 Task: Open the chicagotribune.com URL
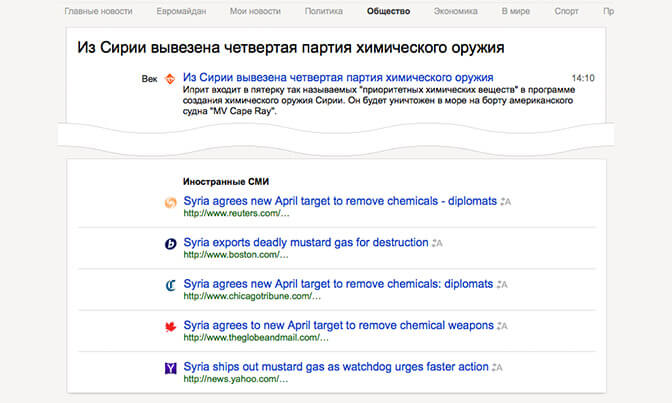252,296
